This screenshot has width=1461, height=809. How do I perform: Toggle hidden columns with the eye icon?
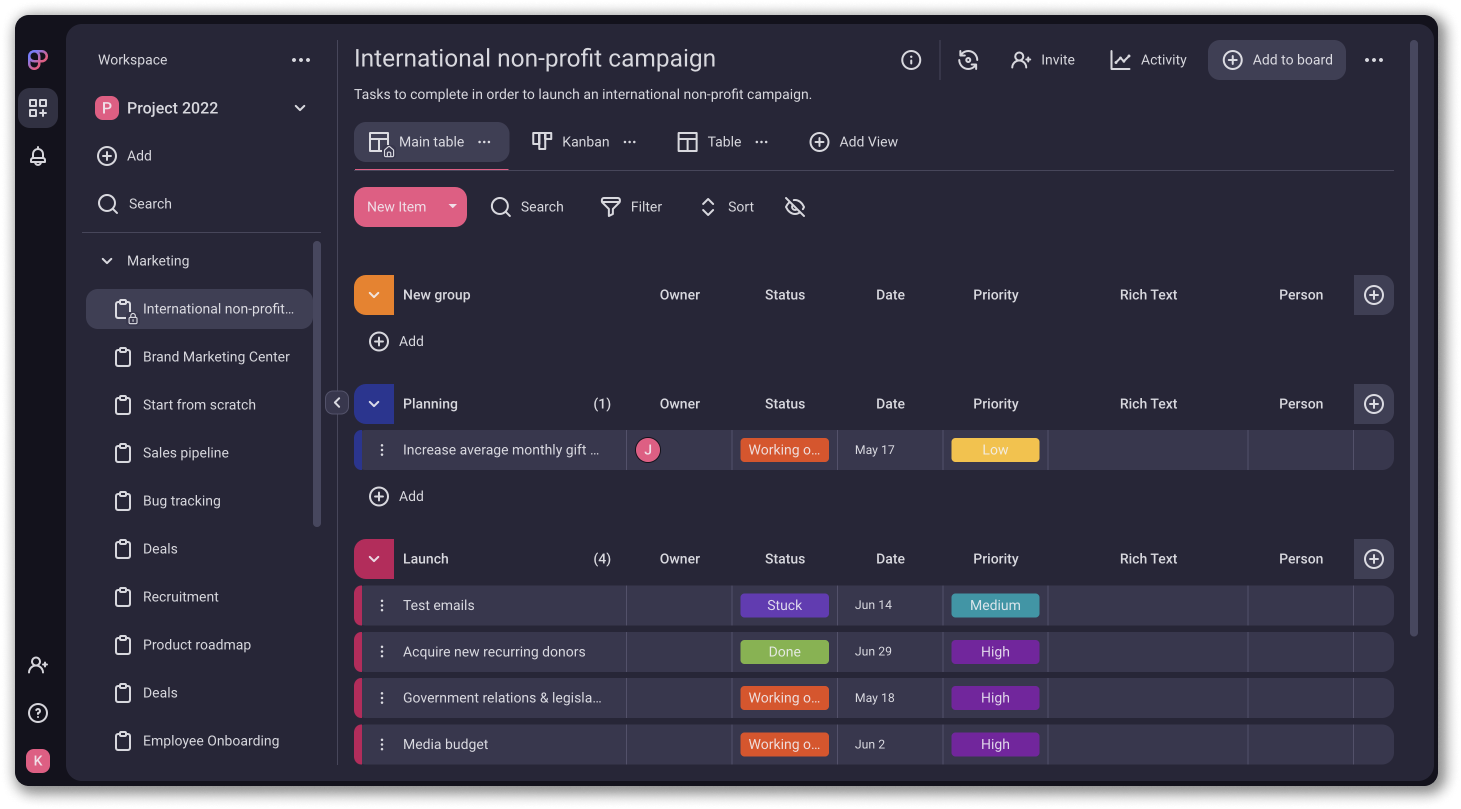click(x=795, y=206)
